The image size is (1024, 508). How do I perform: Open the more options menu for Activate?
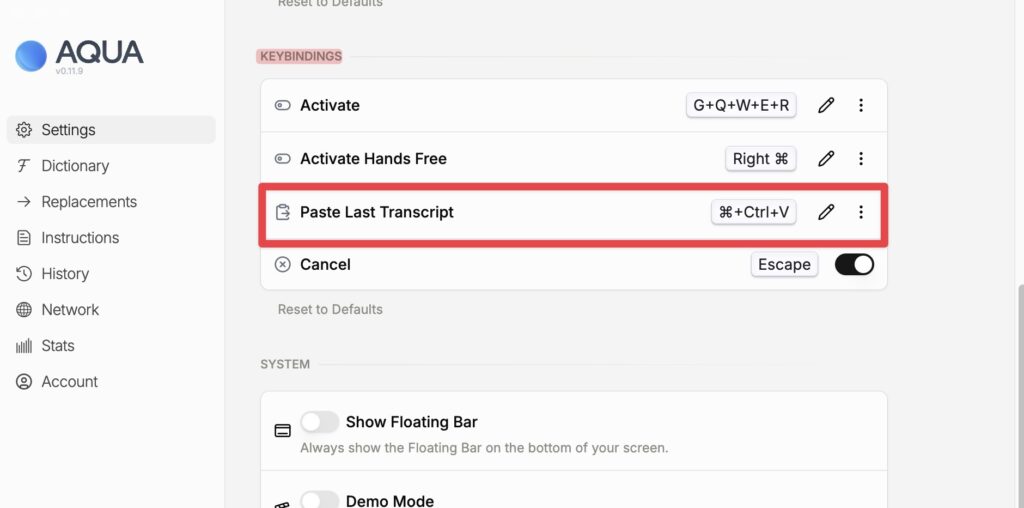(861, 105)
